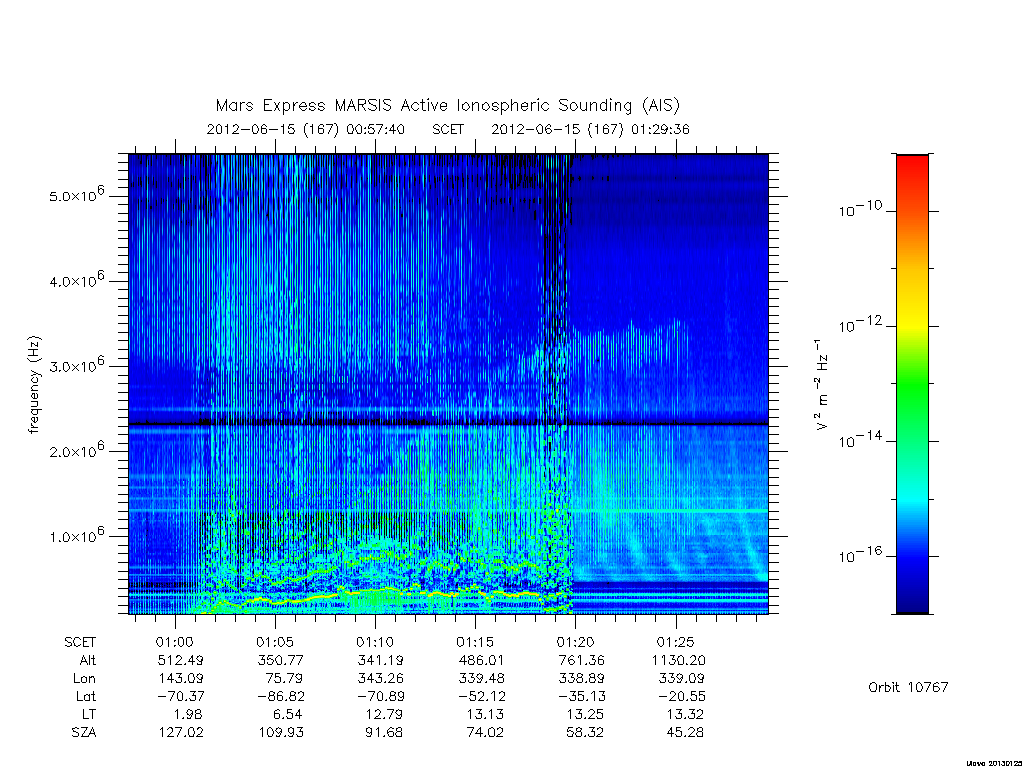The image size is (1024, 768).
Task: Click the longitude value '343.26'
Action: coord(381,679)
